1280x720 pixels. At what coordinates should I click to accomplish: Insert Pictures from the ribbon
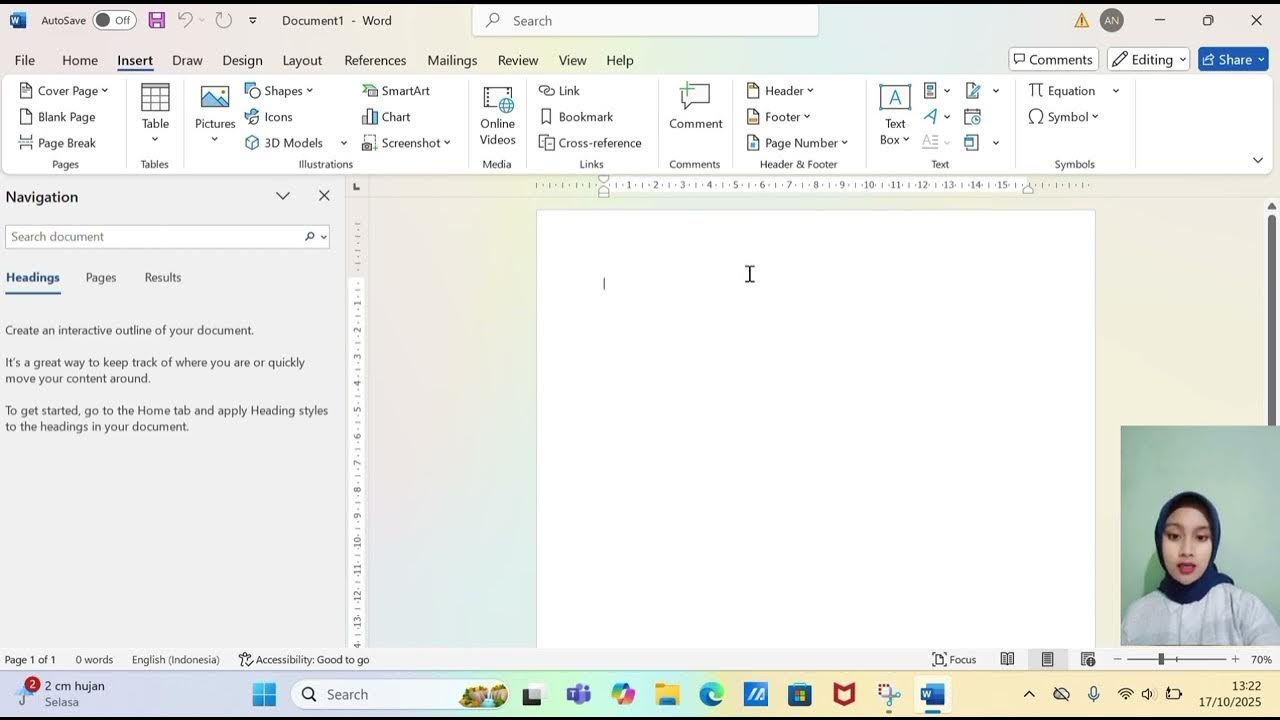coord(215,115)
